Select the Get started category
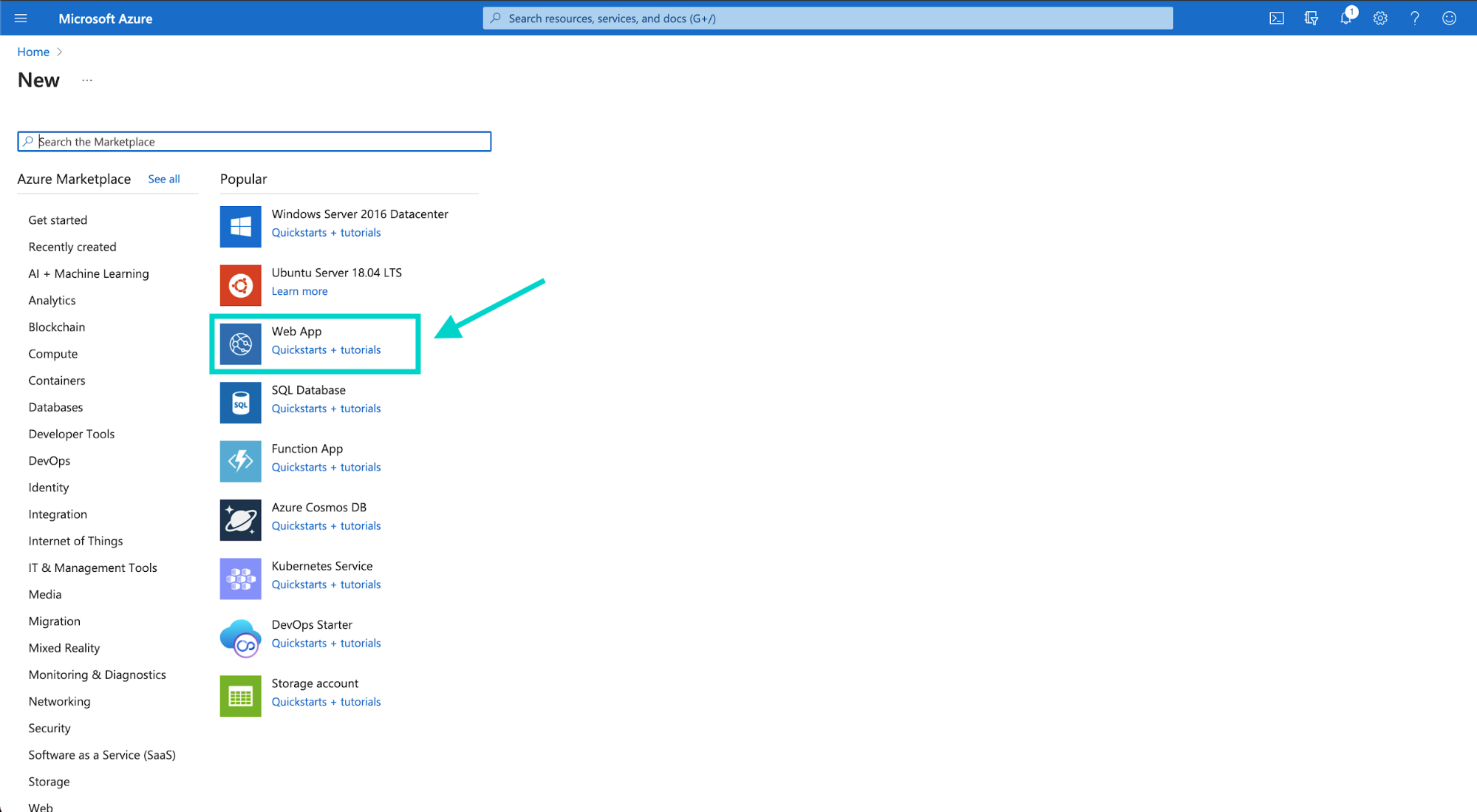Viewport: 1477px width, 812px height. pos(58,220)
